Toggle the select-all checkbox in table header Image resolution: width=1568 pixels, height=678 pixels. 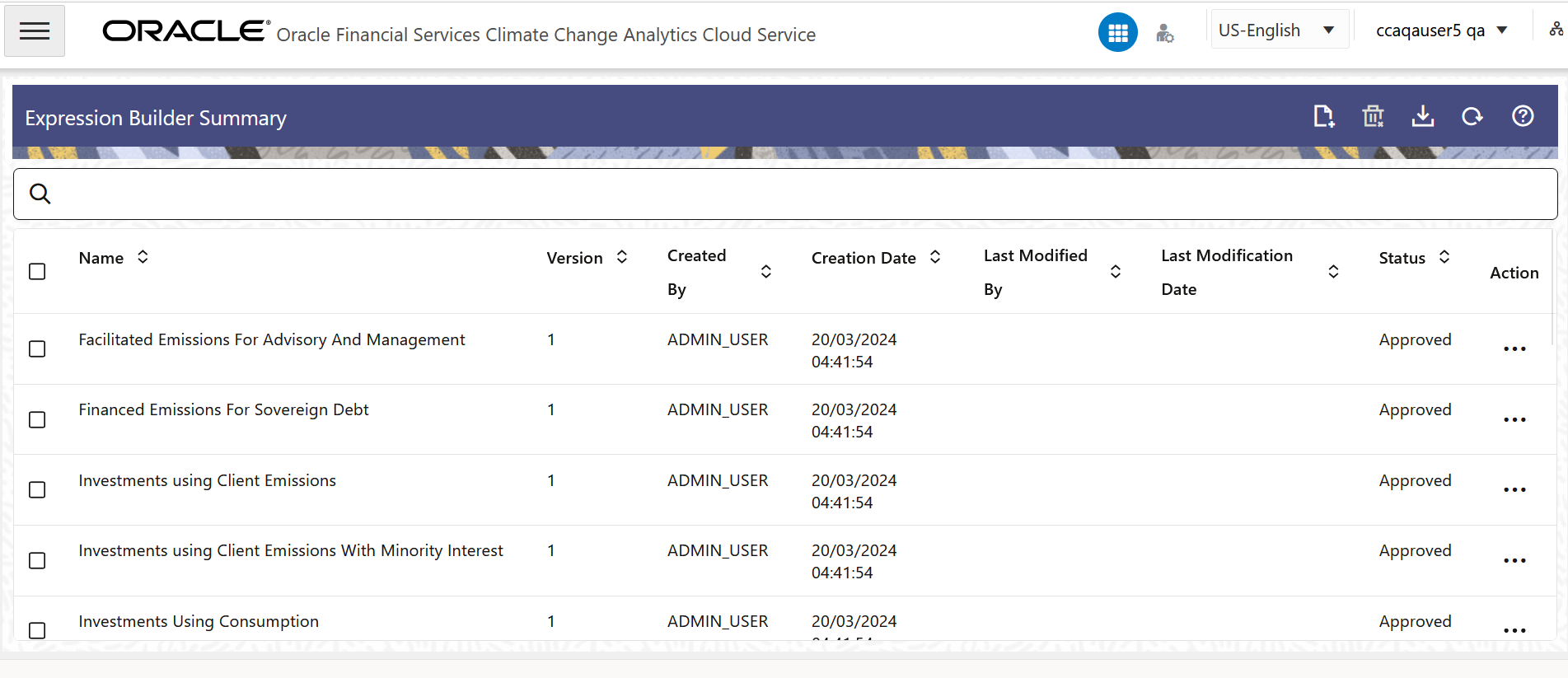tap(37, 272)
